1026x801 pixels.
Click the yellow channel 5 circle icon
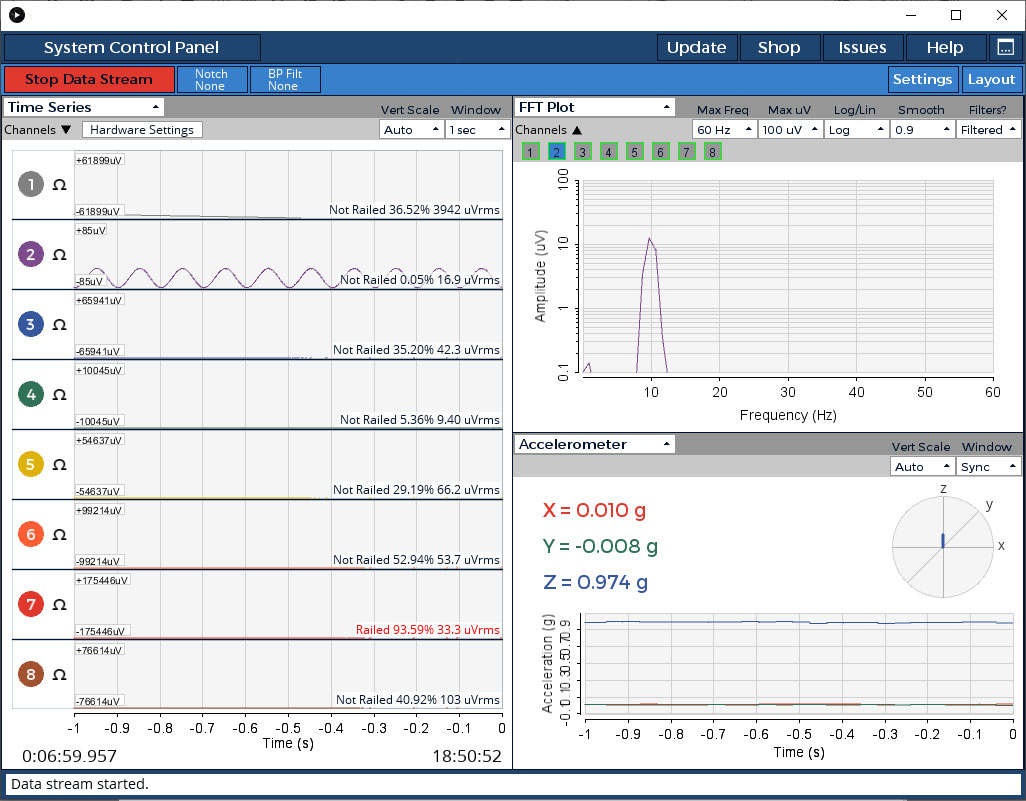pyautogui.click(x=31, y=464)
